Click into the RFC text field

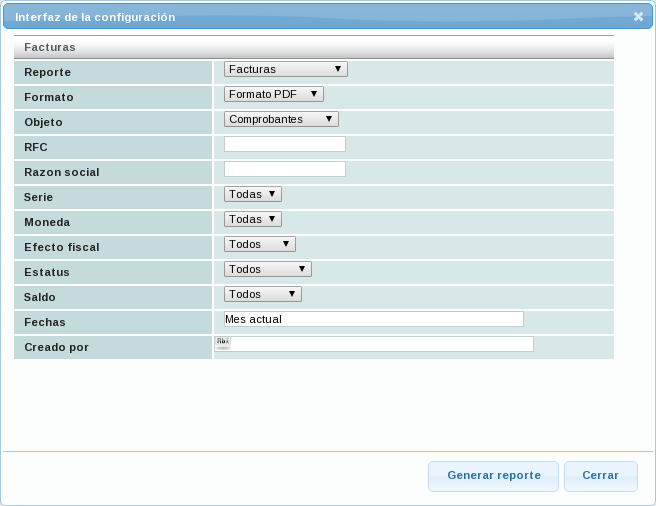tap(284, 144)
